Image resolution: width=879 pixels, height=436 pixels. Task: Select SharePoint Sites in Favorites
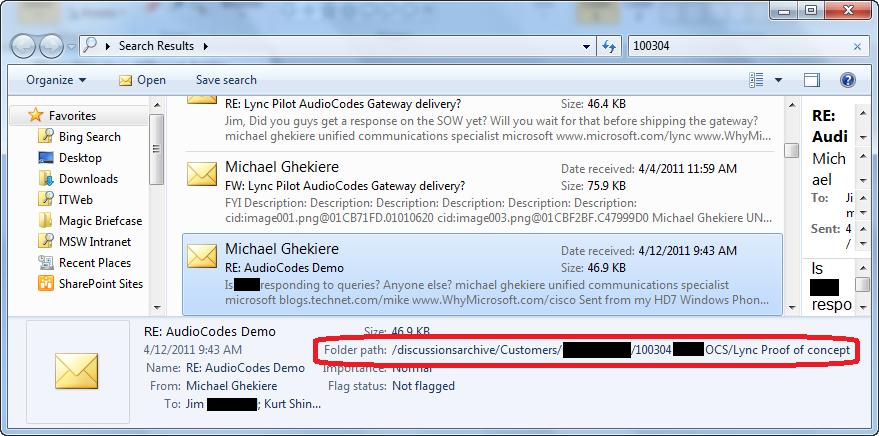tap(100, 284)
